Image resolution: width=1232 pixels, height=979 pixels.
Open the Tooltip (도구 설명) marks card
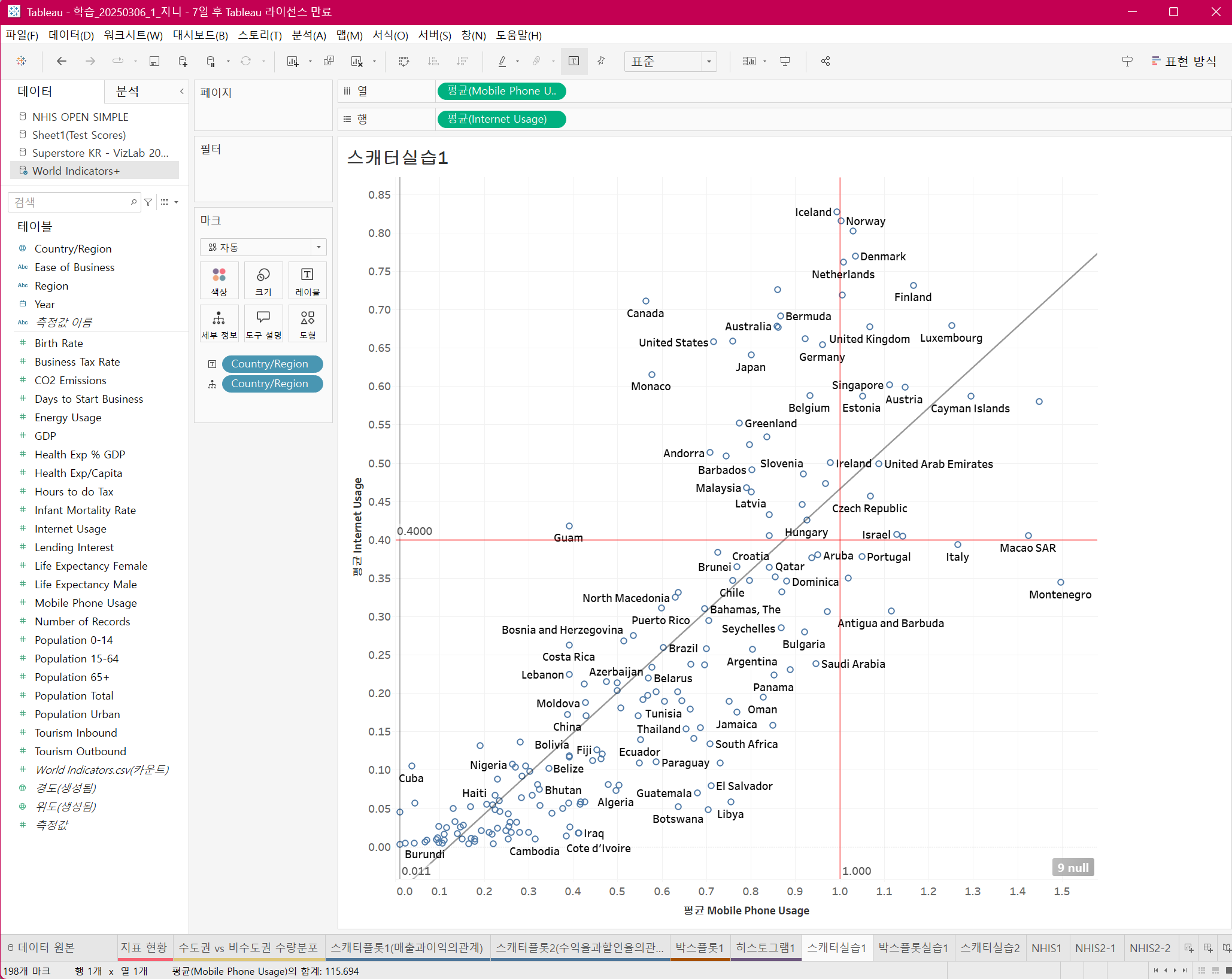click(x=263, y=323)
